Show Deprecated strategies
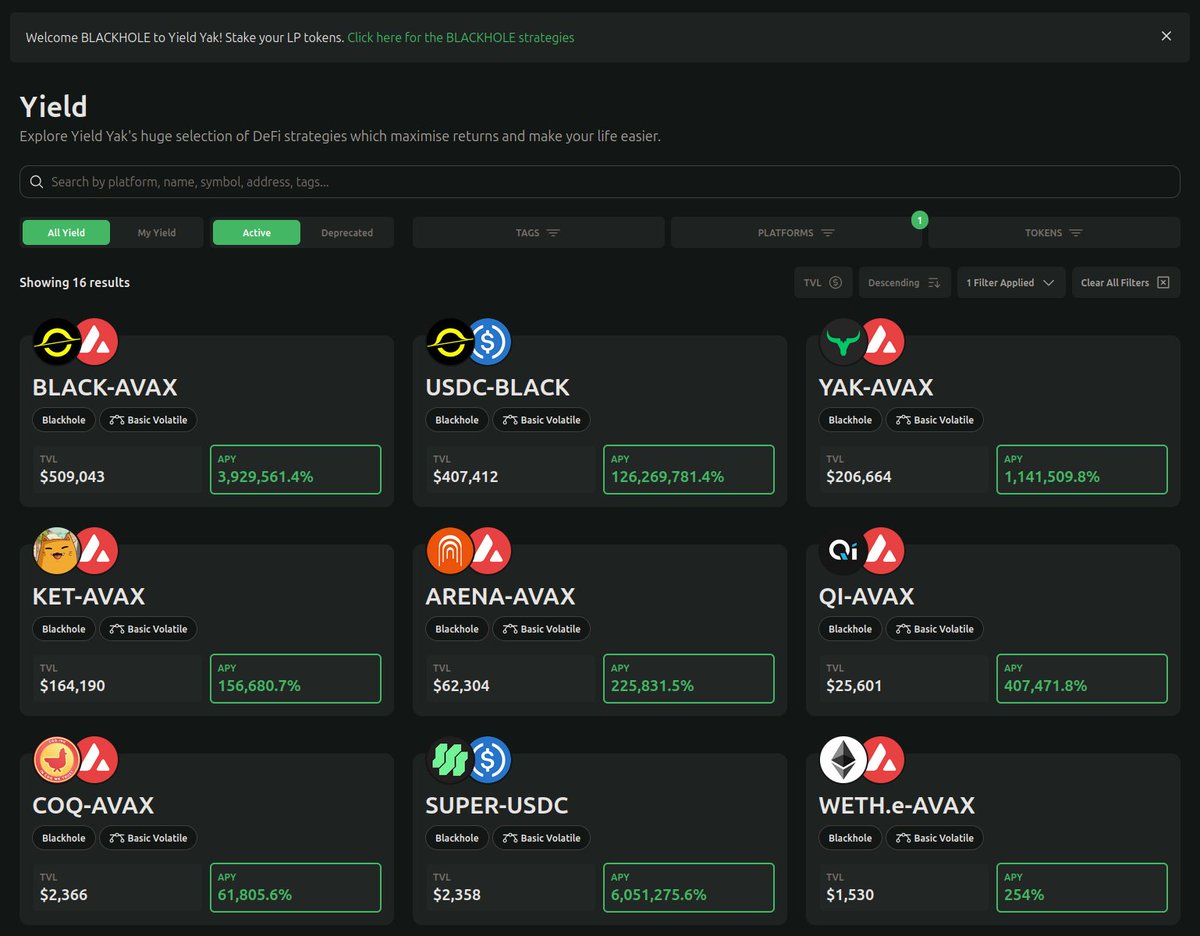Viewport: 1200px width, 936px height. point(347,233)
